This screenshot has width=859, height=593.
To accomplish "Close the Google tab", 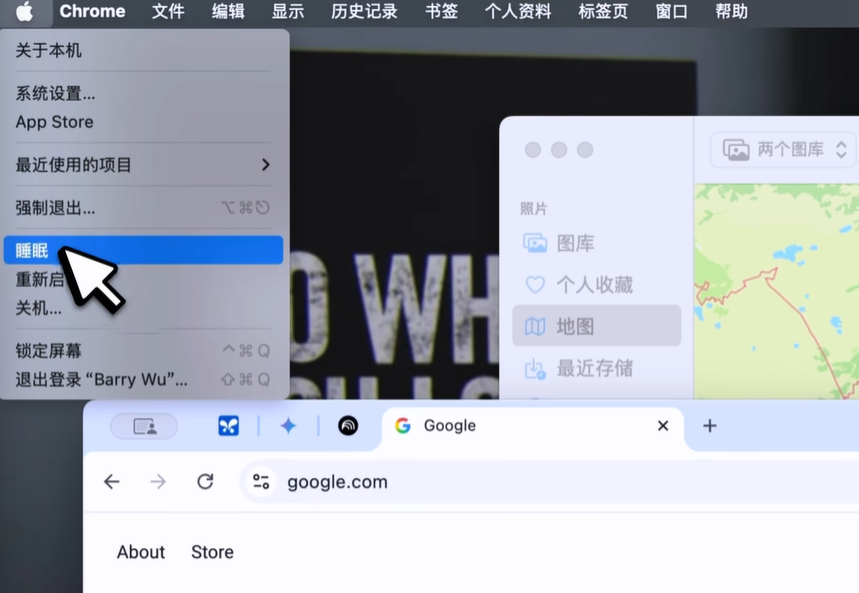I will [662, 426].
